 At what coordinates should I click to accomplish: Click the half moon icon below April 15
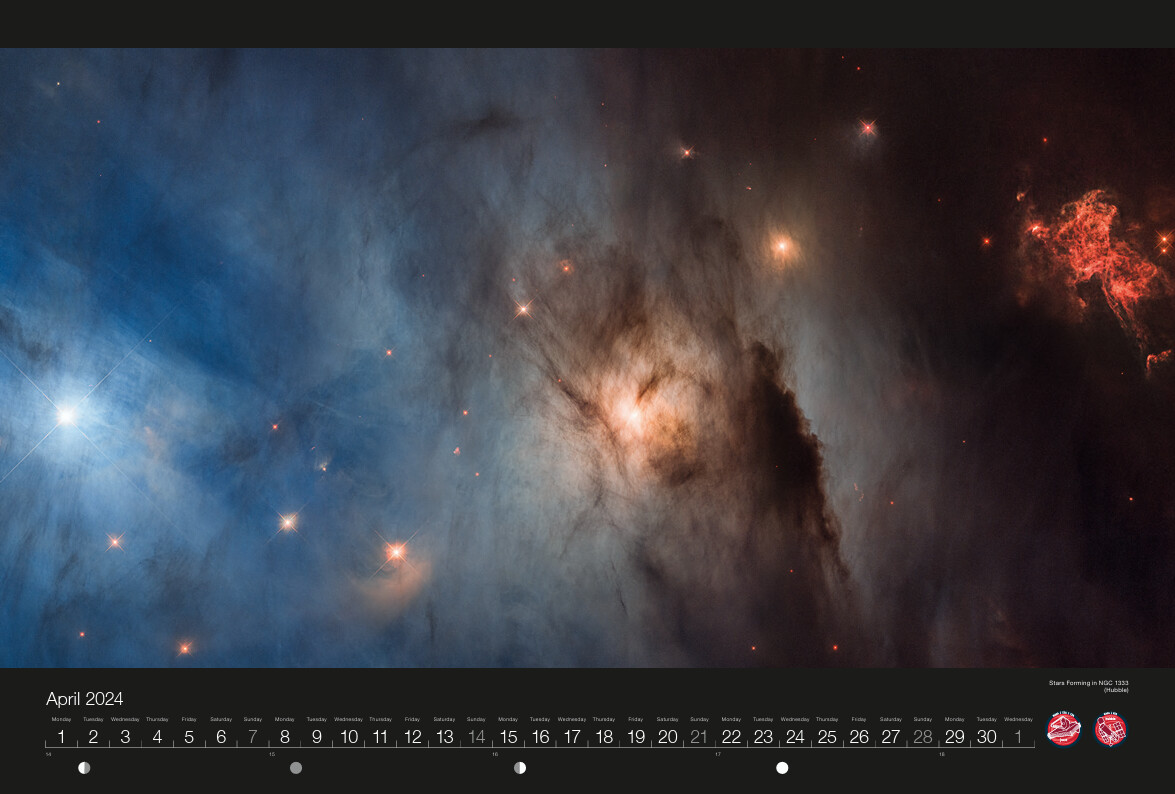(520, 768)
